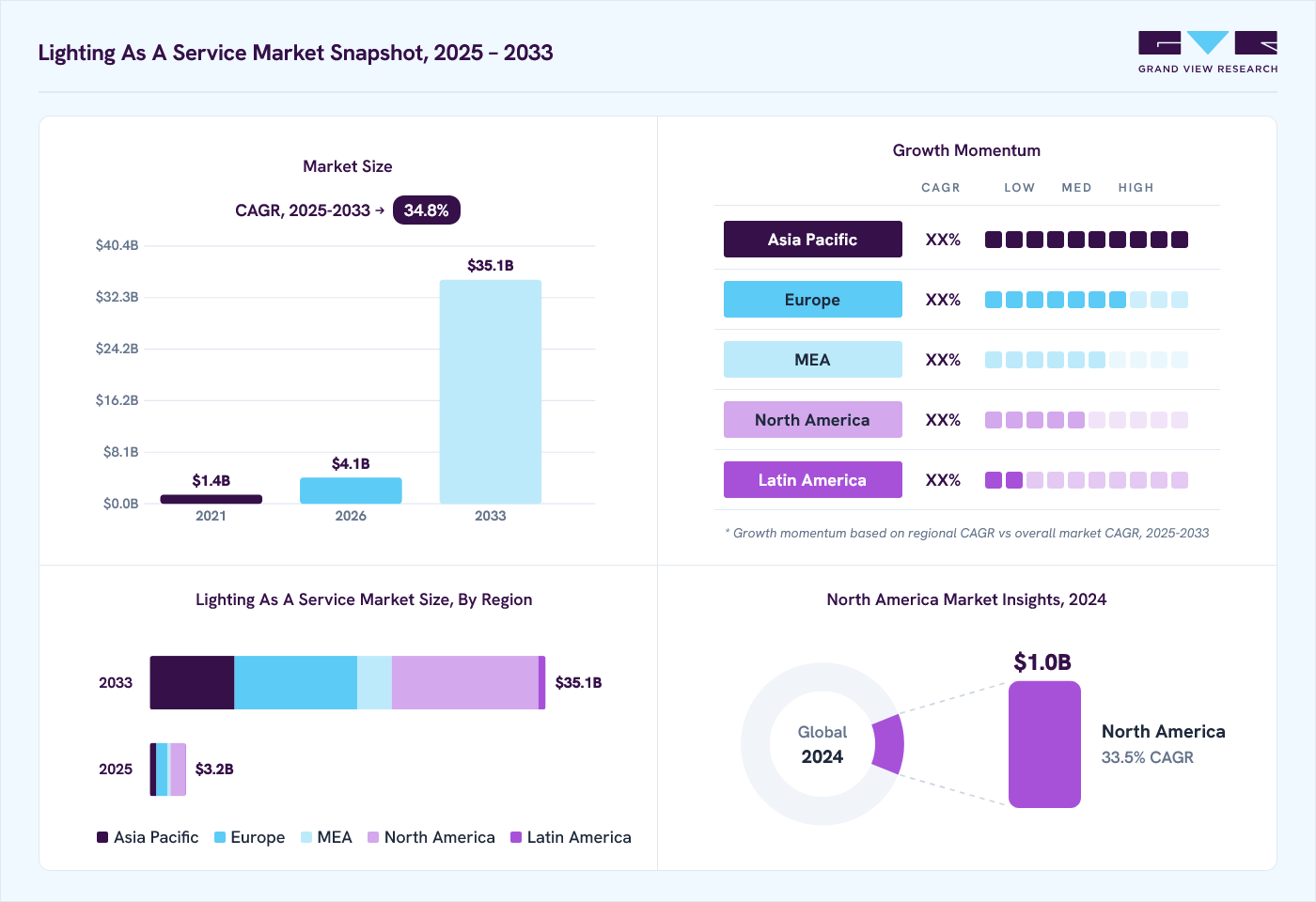Image resolution: width=1316 pixels, height=902 pixels.
Task: Click the $4.1B bar label
Action: (x=351, y=464)
